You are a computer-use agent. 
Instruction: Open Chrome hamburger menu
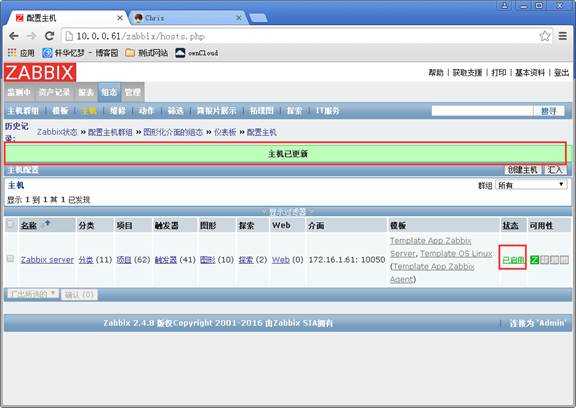click(x=562, y=36)
